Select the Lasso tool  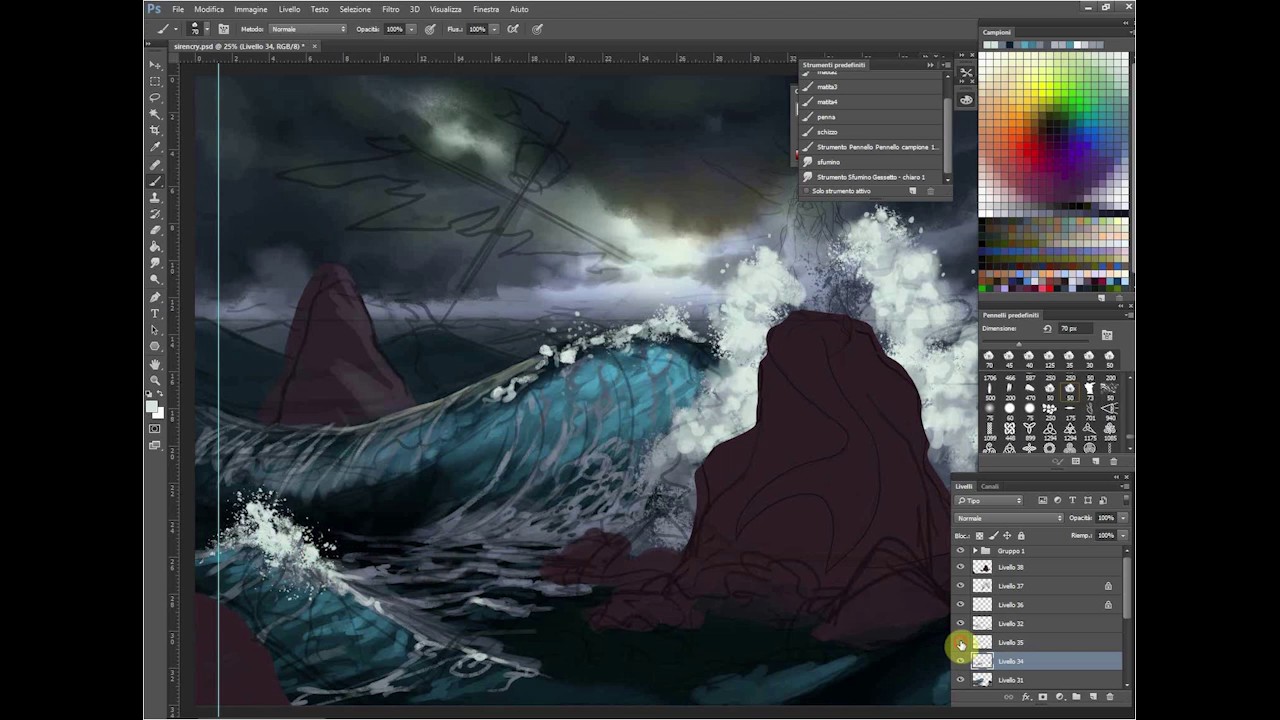155,98
